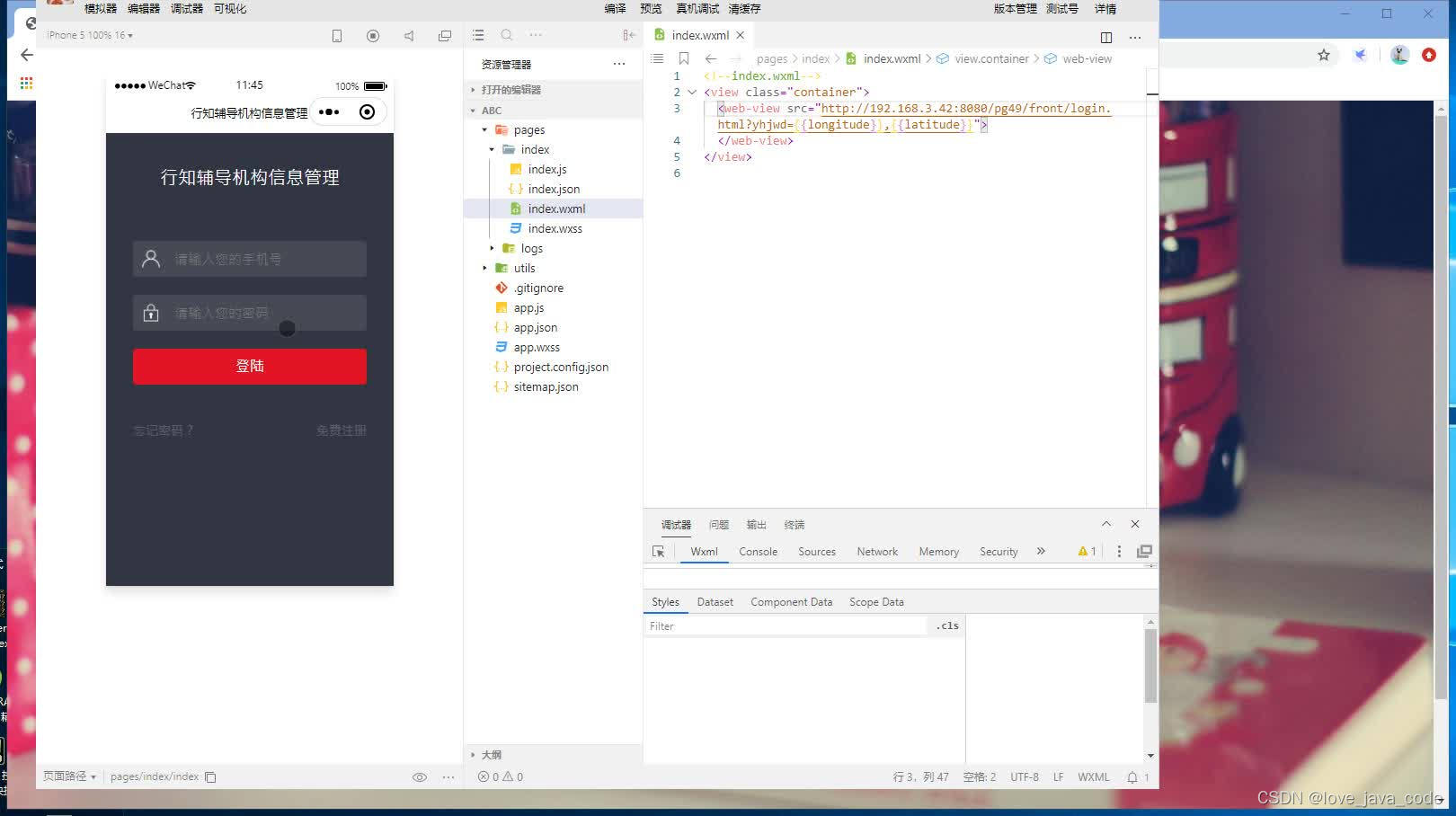Click the outline list icon above line numbers
The image size is (1456, 816).
point(657,58)
